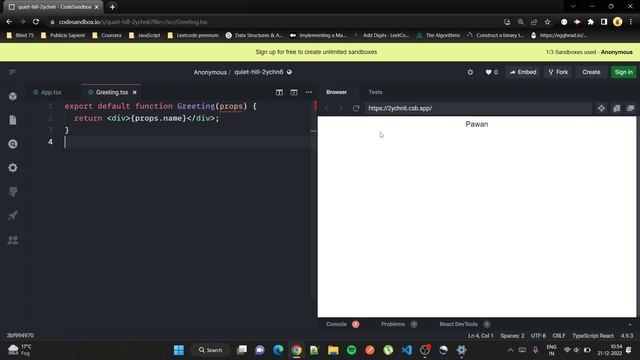Image resolution: width=640 pixels, height=360 pixels.
Task: Reload the Chrome page
Action: click(36, 22)
